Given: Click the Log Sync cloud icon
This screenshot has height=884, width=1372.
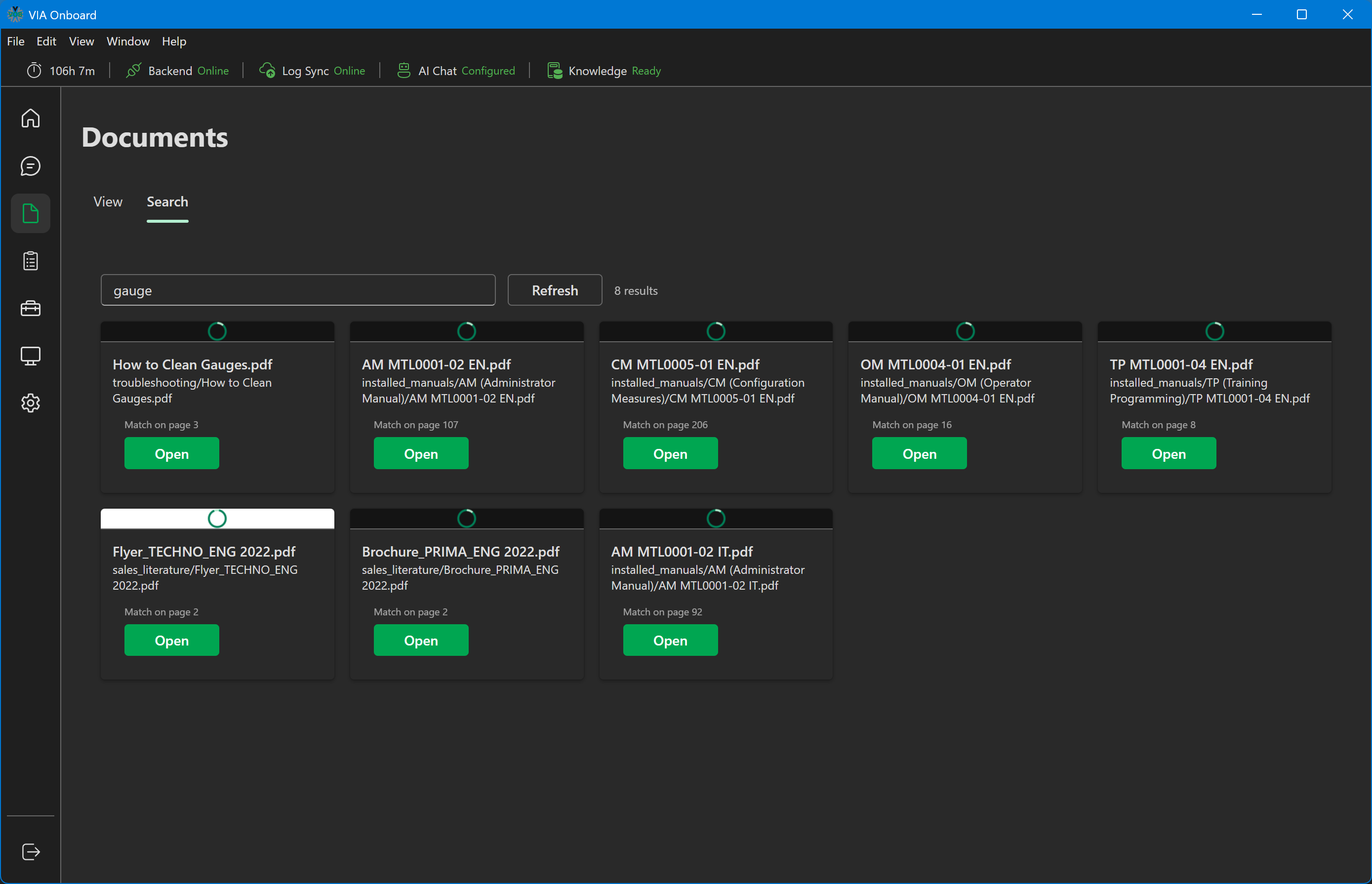Looking at the screenshot, I should pos(267,71).
